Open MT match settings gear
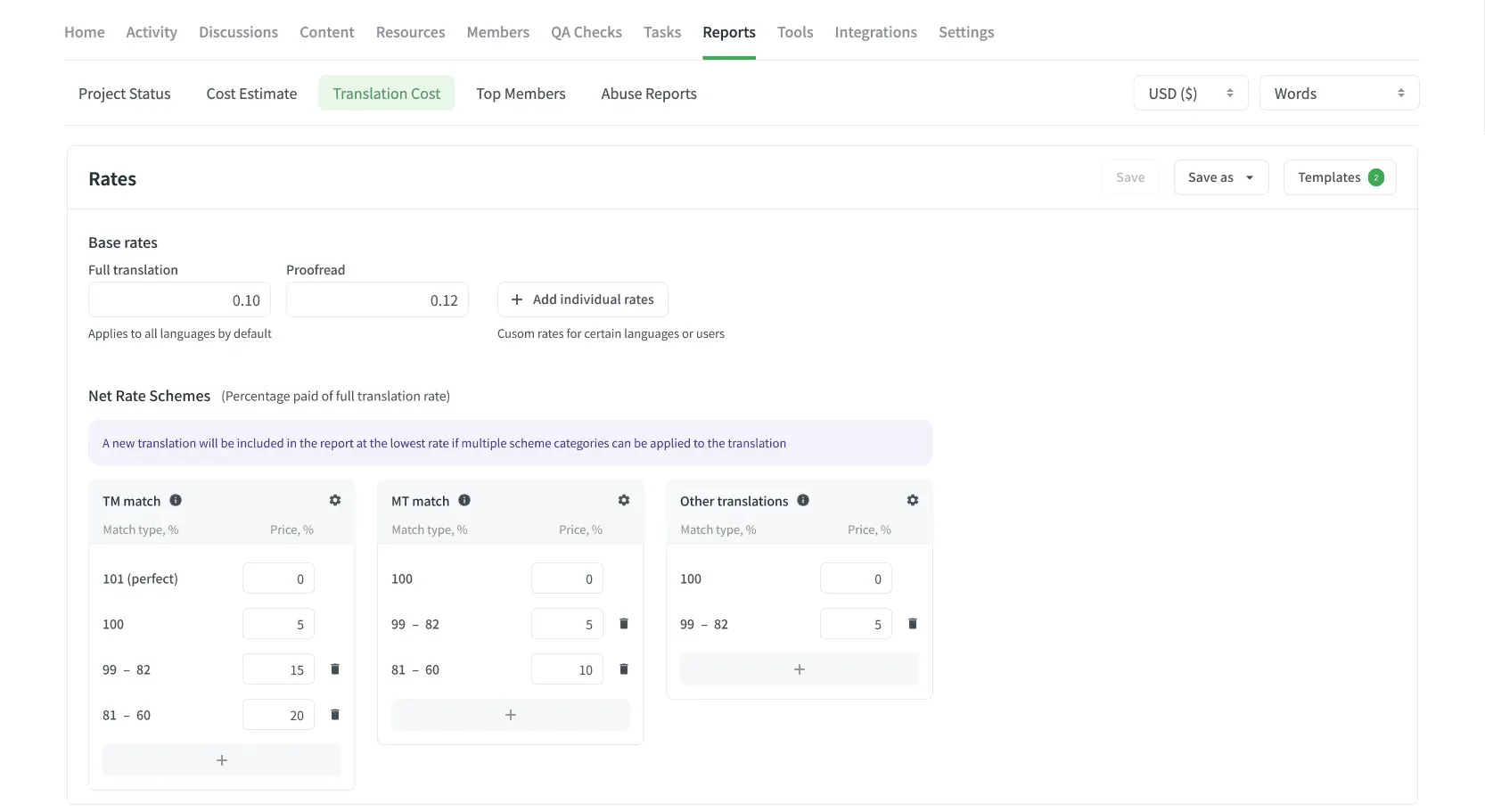 (624, 501)
